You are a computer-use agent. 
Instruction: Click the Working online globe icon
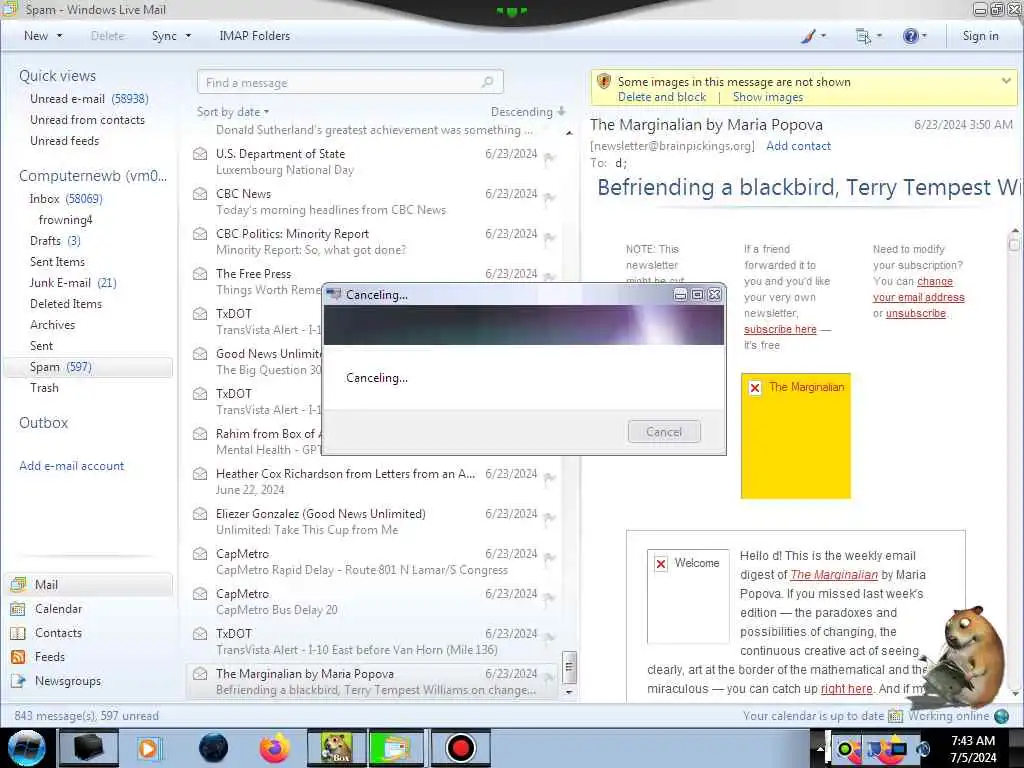[1001, 716]
